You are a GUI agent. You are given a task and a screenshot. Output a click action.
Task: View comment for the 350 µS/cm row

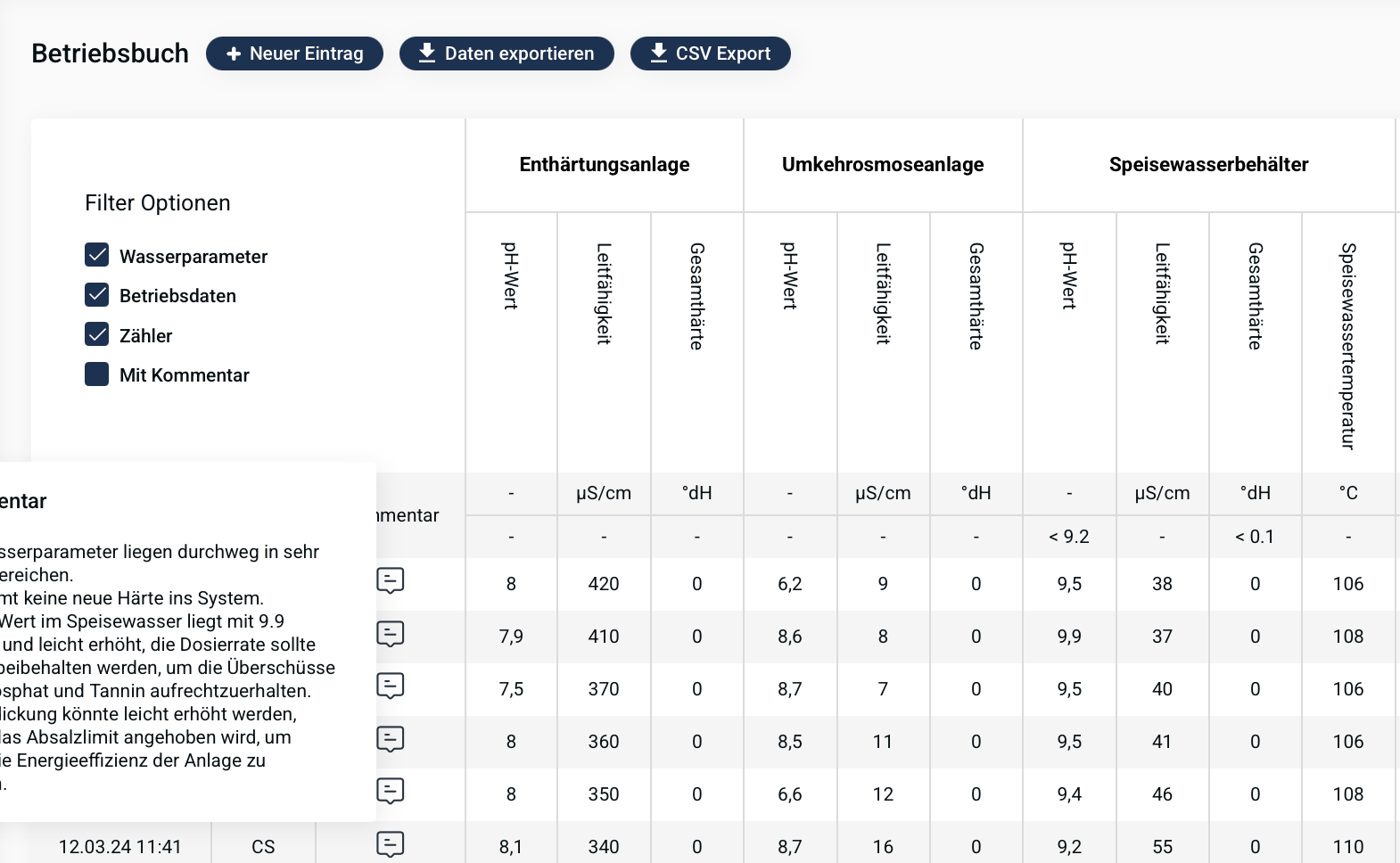[x=390, y=791]
